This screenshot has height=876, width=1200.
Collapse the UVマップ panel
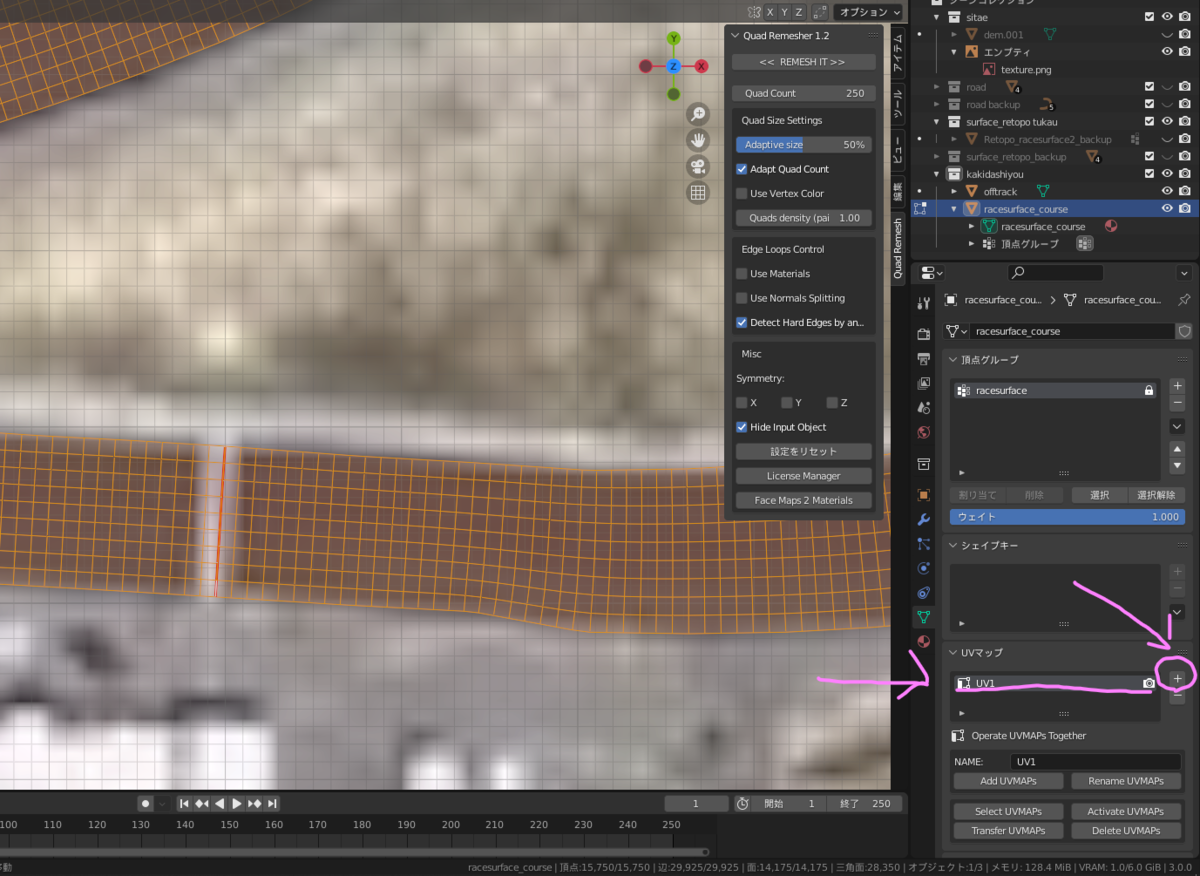[x=954, y=652]
